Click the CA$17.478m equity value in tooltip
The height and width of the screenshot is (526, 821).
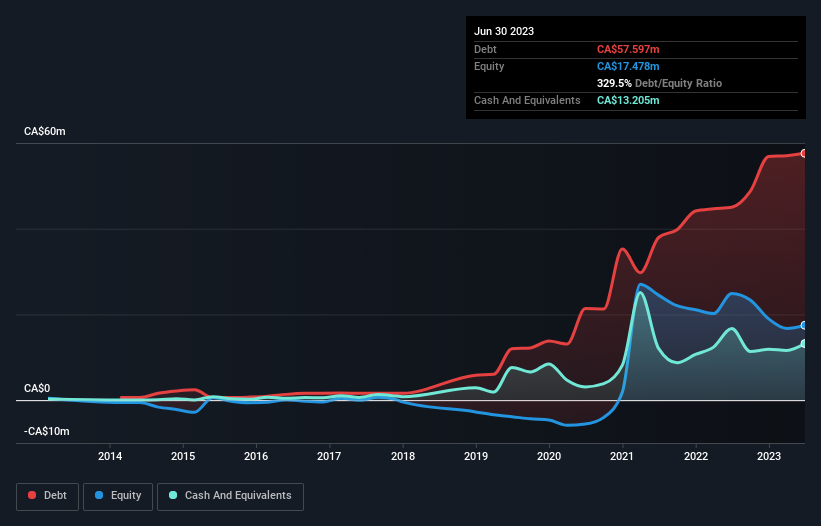[x=628, y=66]
